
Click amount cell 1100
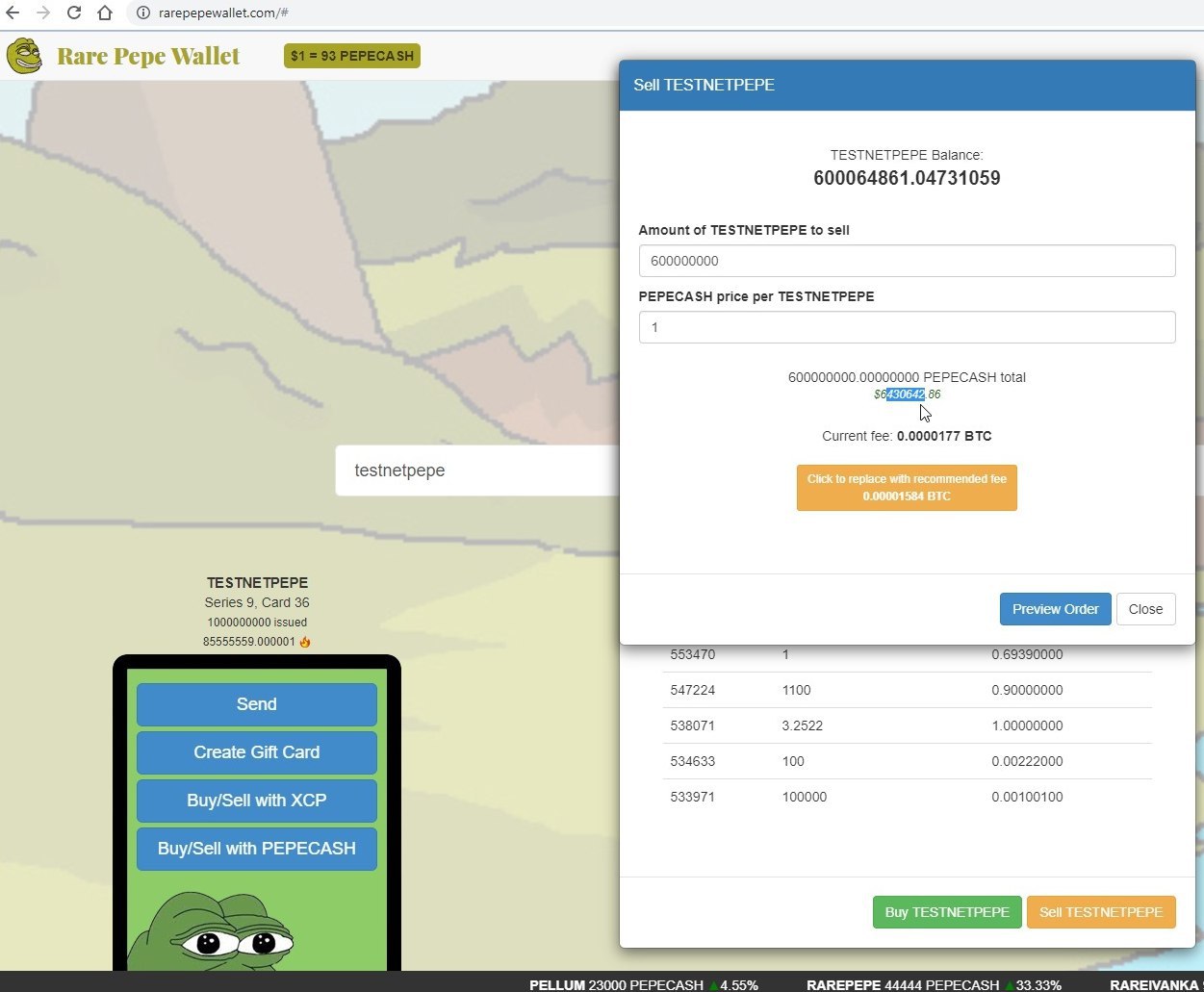click(796, 690)
